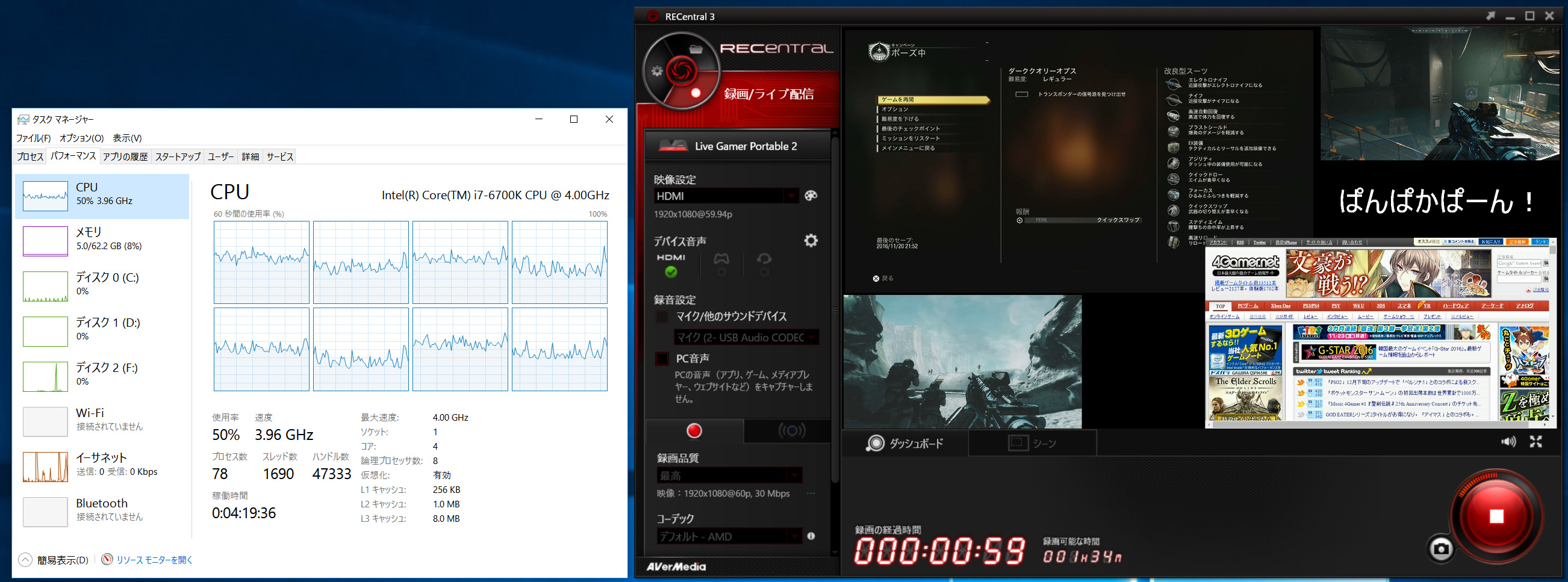Switch to the サービス tab

pyautogui.click(x=280, y=157)
